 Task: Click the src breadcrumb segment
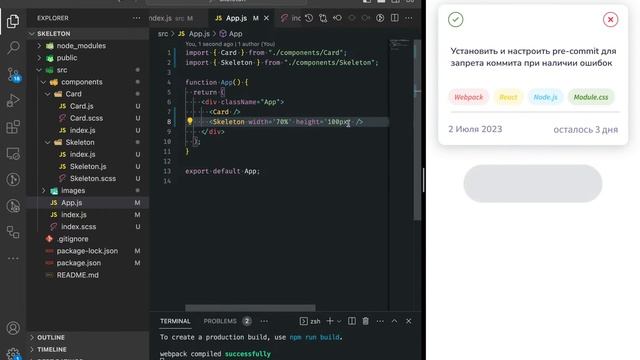click(x=163, y=34)
